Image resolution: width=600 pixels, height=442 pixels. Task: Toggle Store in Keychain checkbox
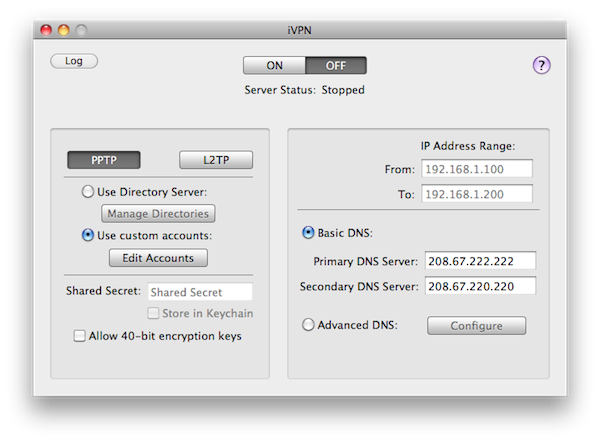155,314
